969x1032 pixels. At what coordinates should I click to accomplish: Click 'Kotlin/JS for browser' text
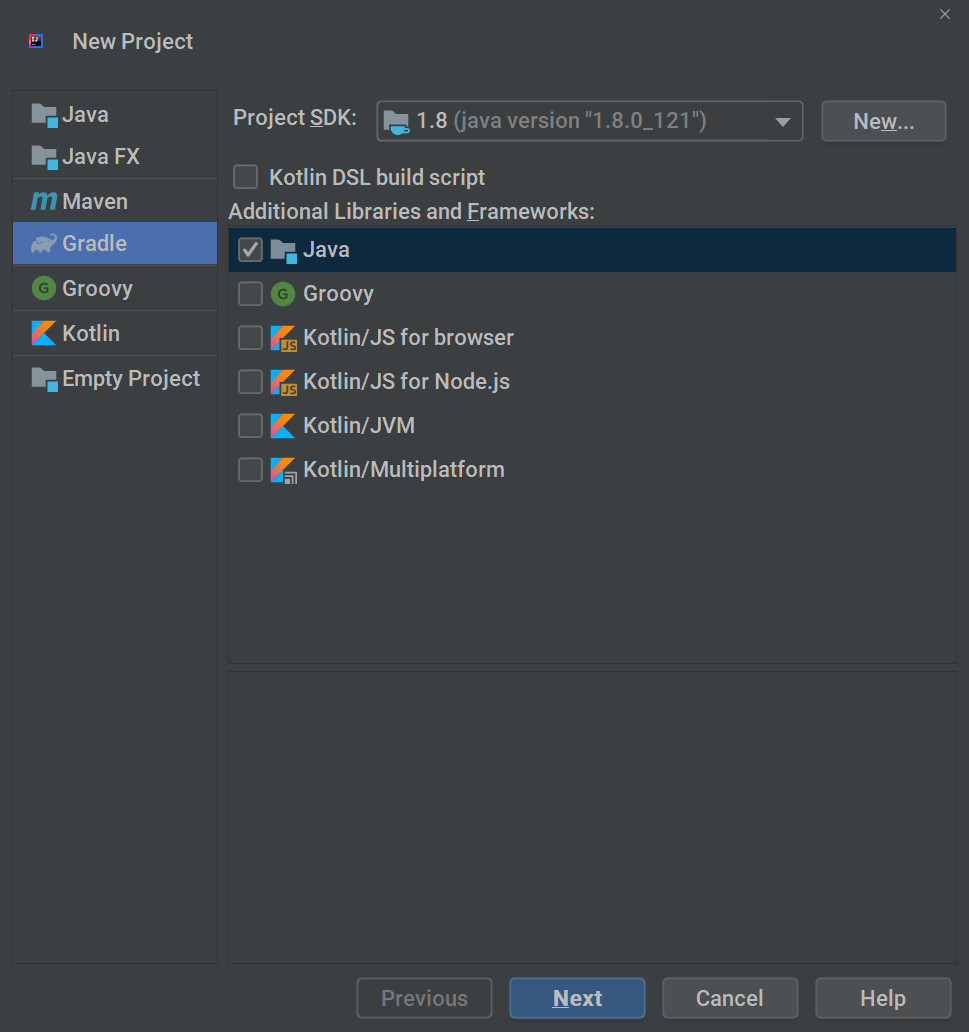click(408, 338)
